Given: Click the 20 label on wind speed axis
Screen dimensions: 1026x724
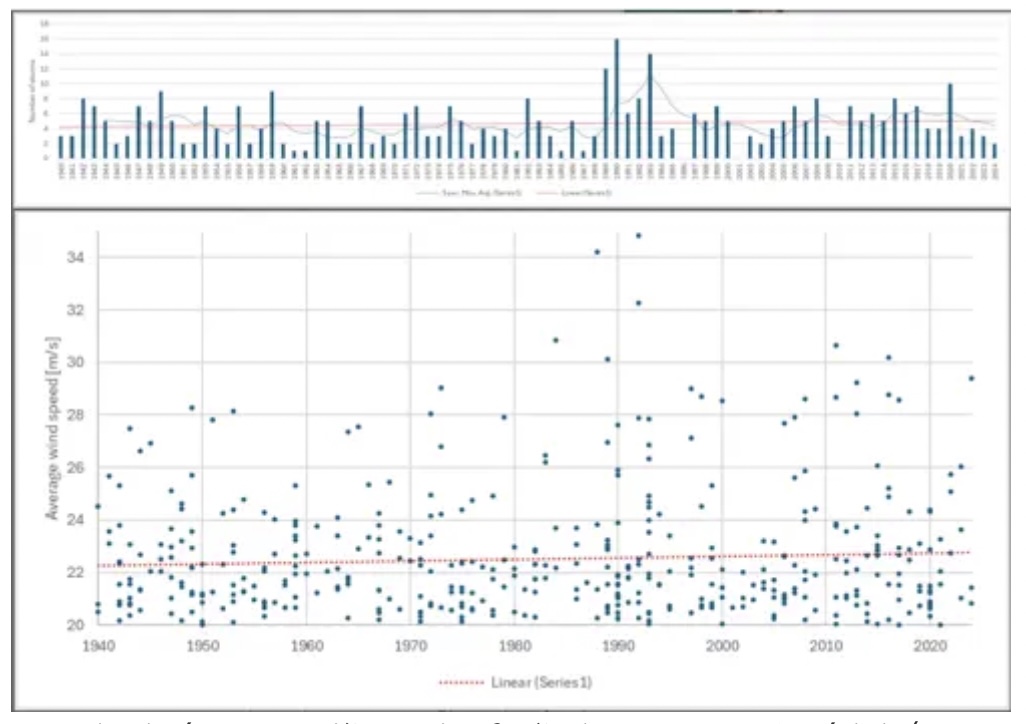Looking at the screenshot, I should 76,625.
